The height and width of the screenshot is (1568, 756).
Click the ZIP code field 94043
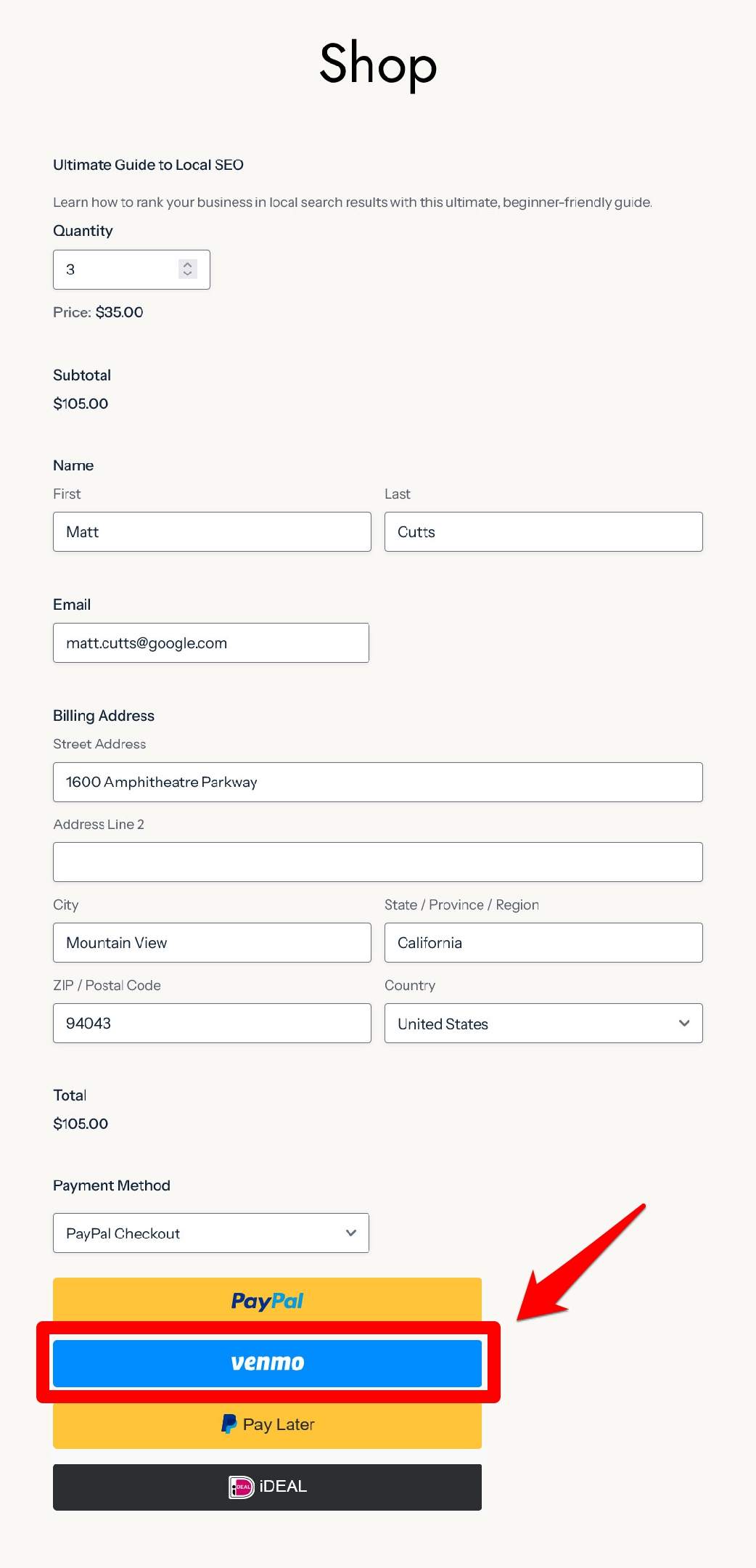(x=212, y=1023)
